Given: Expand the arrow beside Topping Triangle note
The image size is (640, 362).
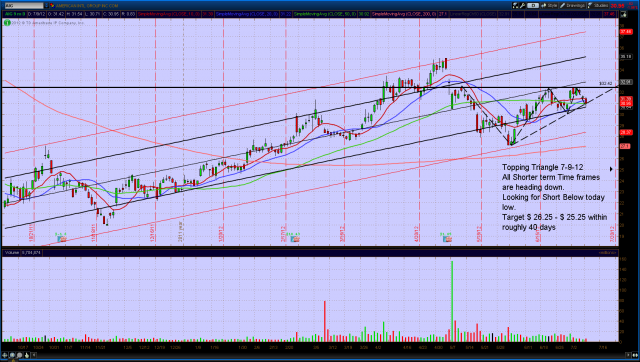Looking at the screenshot, I should 611,169.
